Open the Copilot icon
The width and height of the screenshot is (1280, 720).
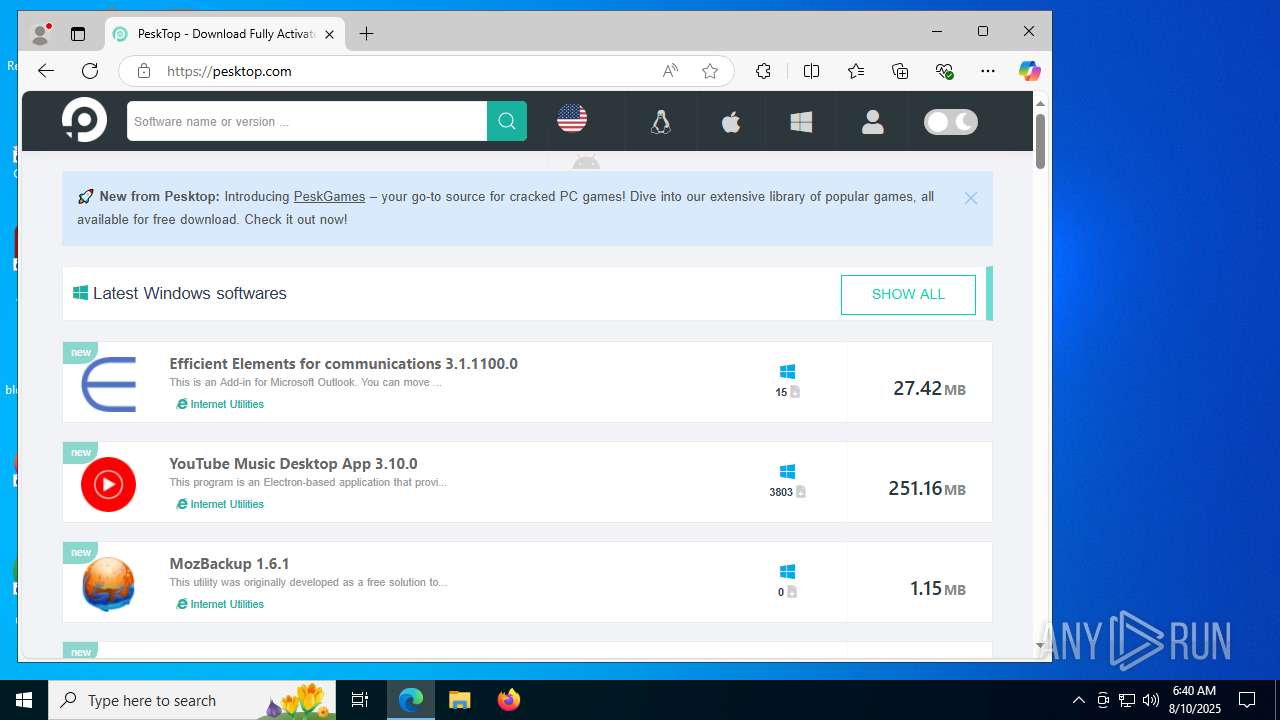point(1029,71)
